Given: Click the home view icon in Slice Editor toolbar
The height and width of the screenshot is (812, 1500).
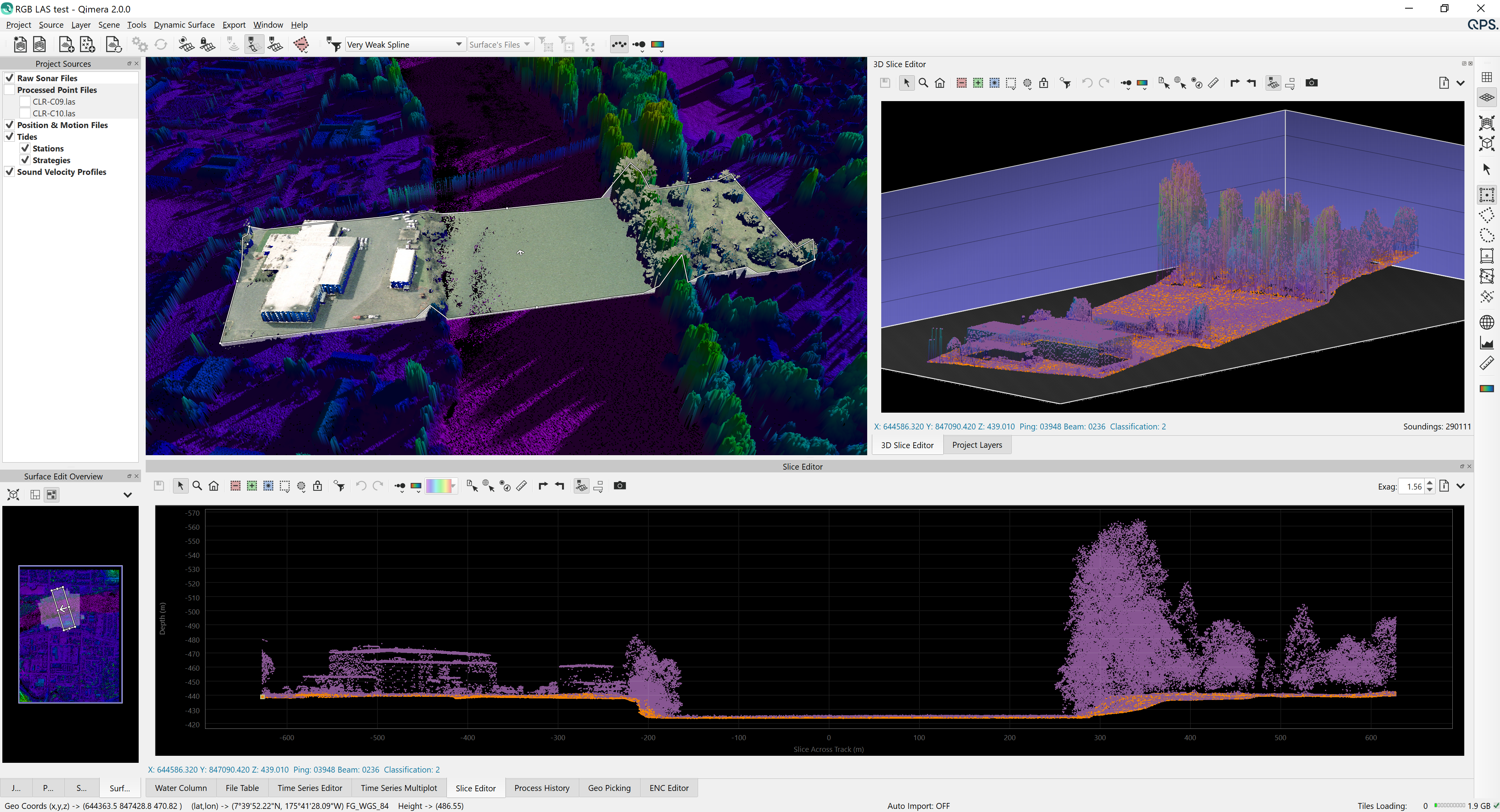Looking at the screenshot, I should pyautogui.click(x=214, y=486).
